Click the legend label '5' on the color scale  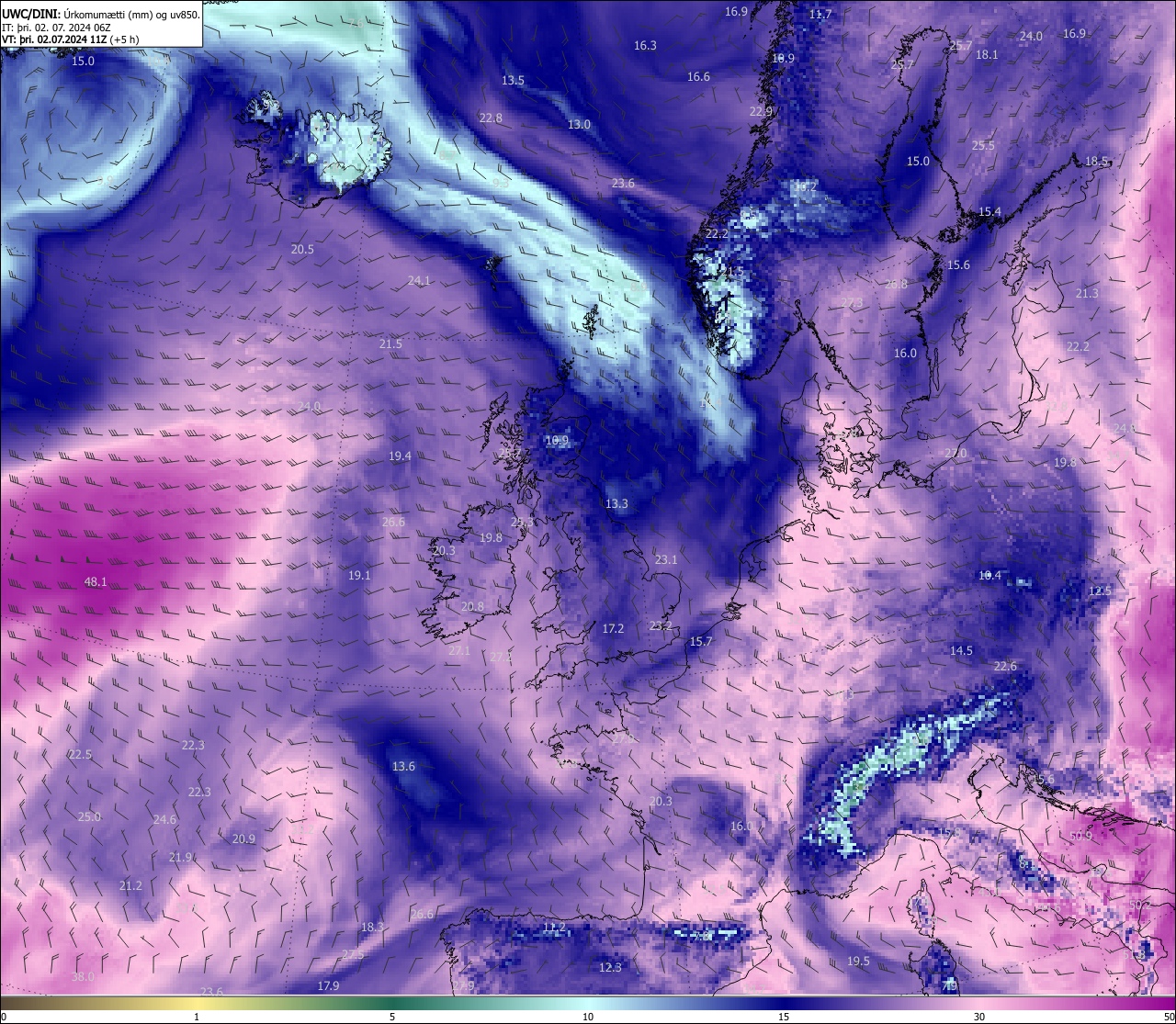(392, 1017)
